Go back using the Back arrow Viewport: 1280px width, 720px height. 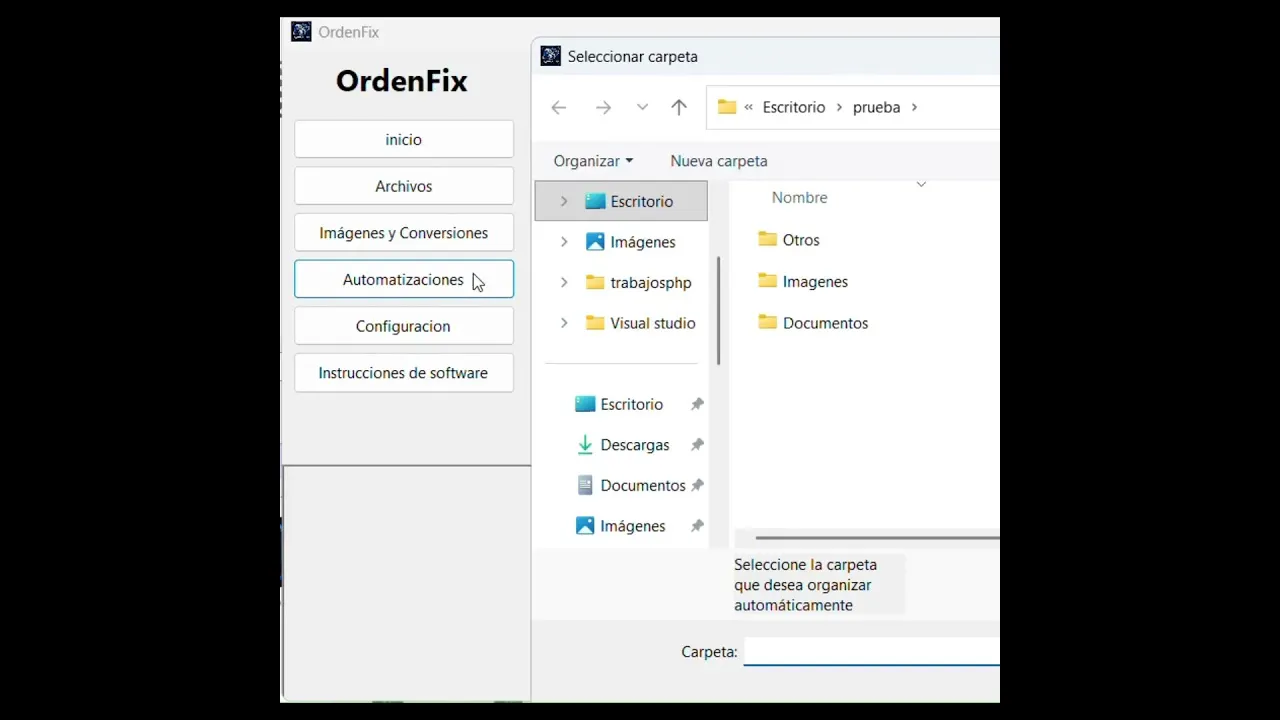tap(559, 107)
